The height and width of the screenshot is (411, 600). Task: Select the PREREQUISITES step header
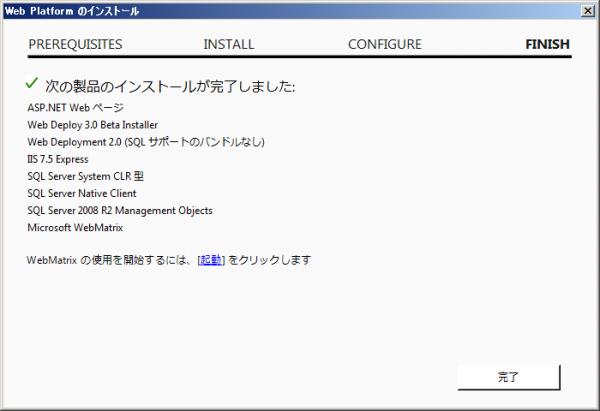(x=75, y=44)
